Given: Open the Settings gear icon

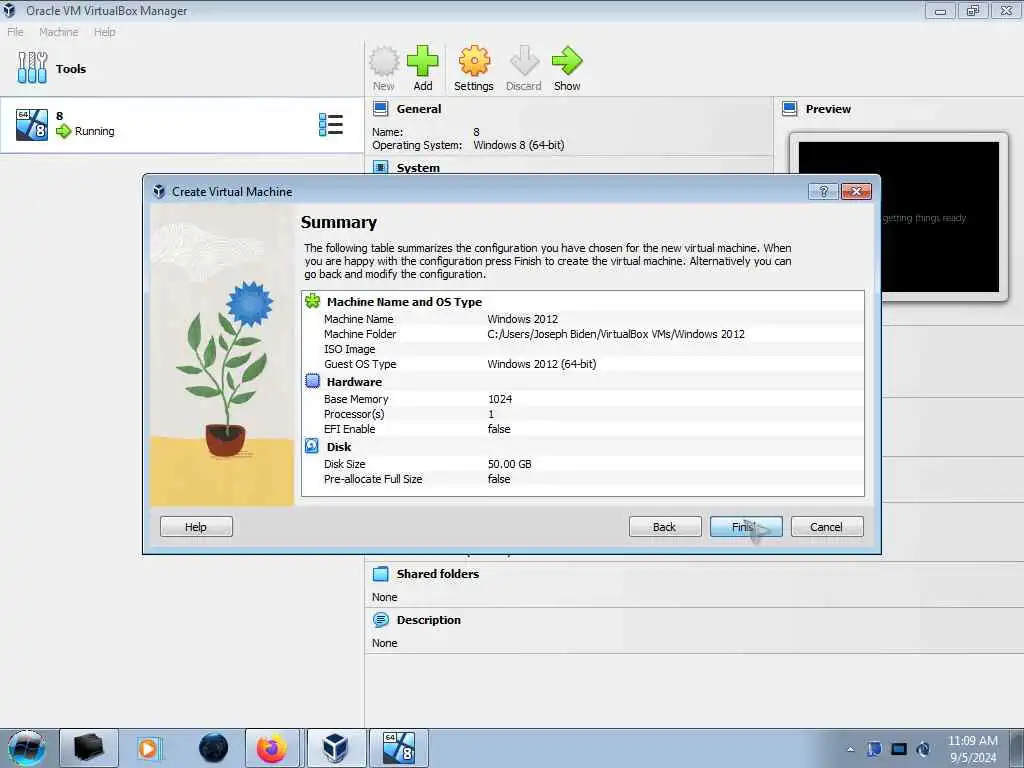Looking at the screenshot, I should 474,61.
